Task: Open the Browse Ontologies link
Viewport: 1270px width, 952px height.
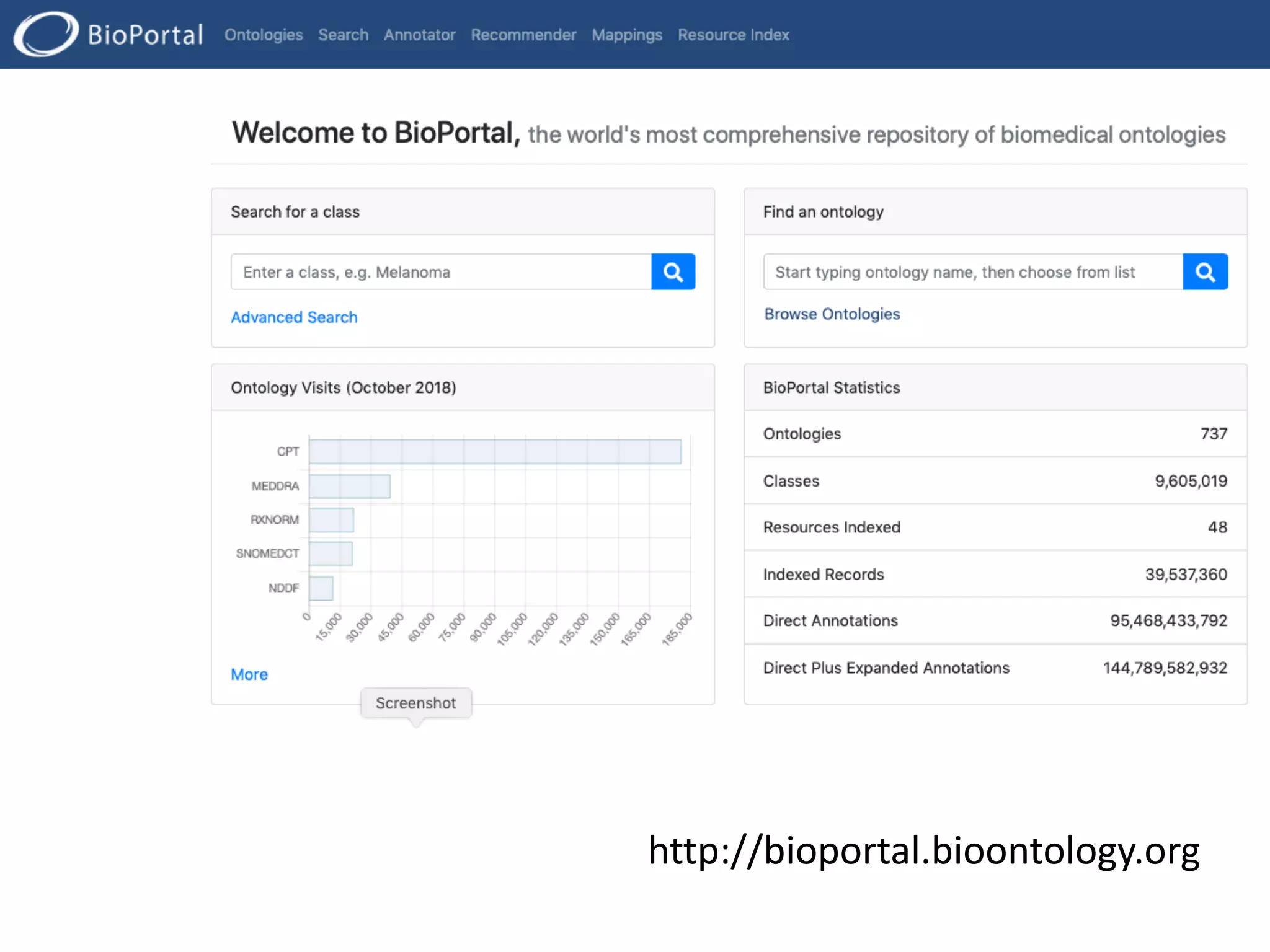Action: tap(832, 314)
